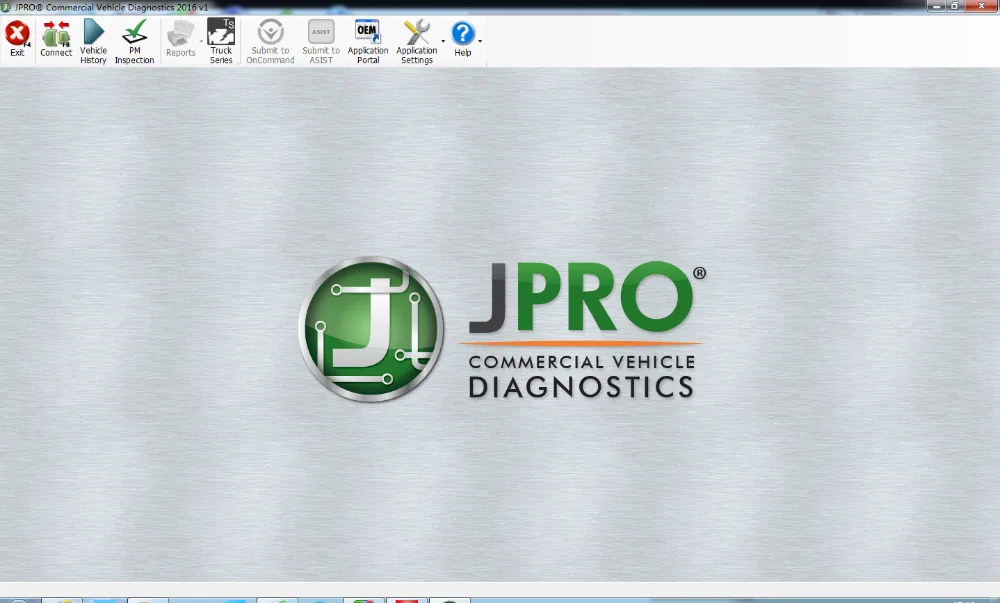Click the grayed Reports printer icon

pyautogui.click(x=180, y=34)
